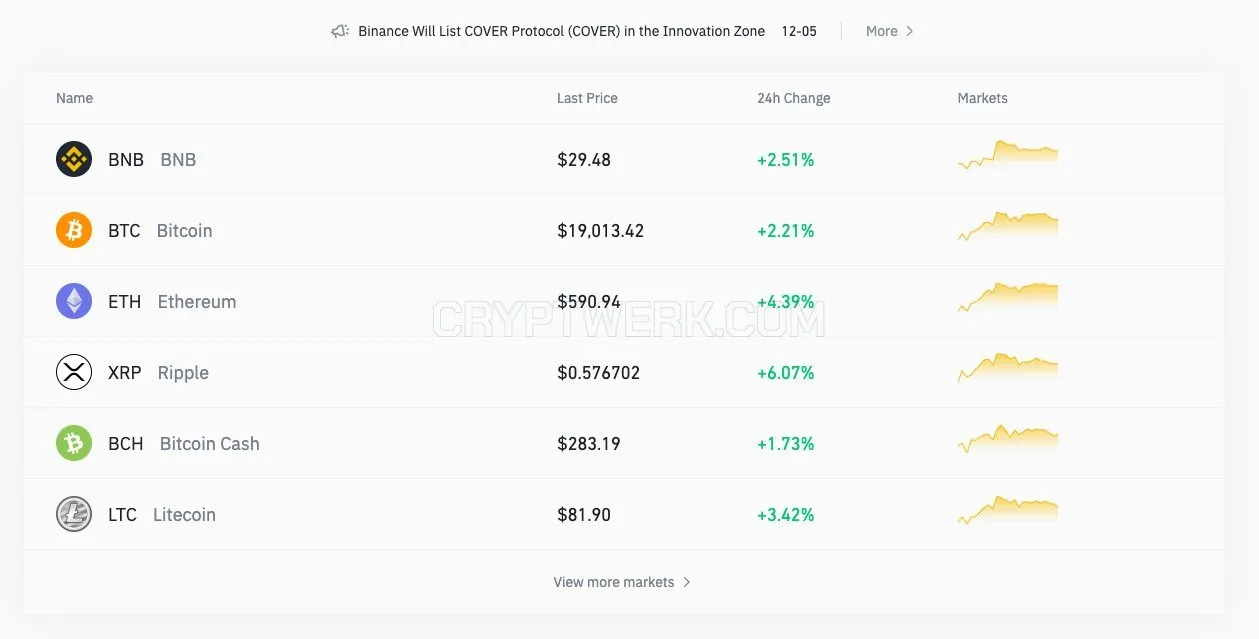Open the BNB price sparkline chart
The height and width of the screenshot is (639, 1259).
click(1008, 155)
